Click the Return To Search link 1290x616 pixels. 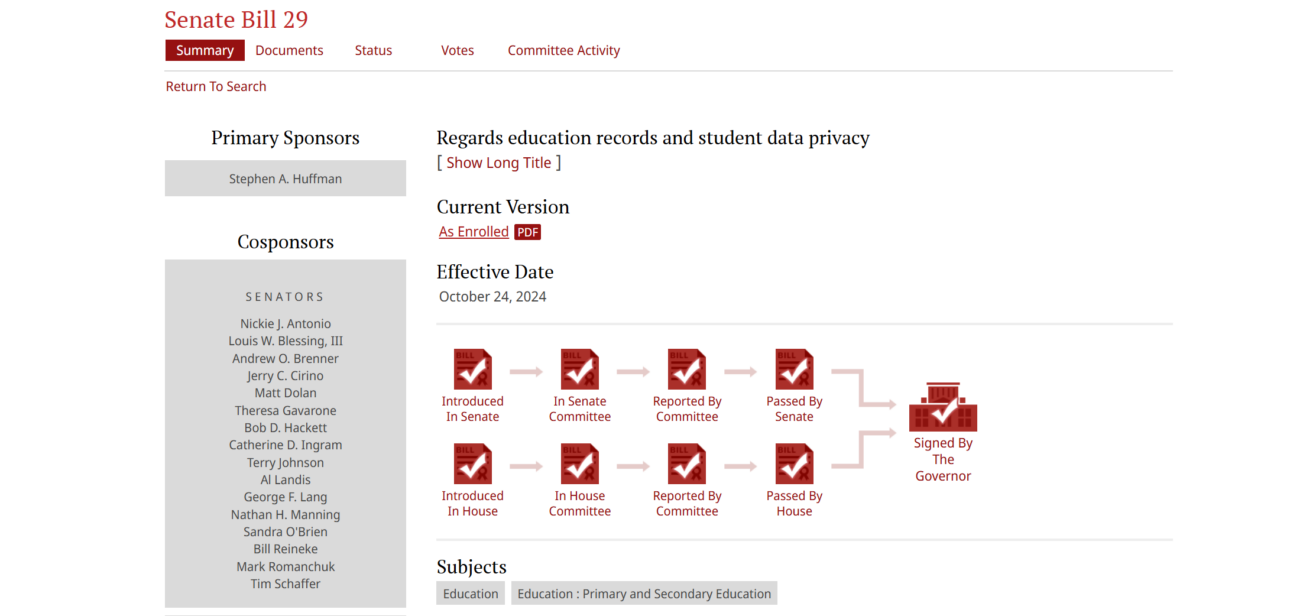pyautogui.click(x=216, y=87)
